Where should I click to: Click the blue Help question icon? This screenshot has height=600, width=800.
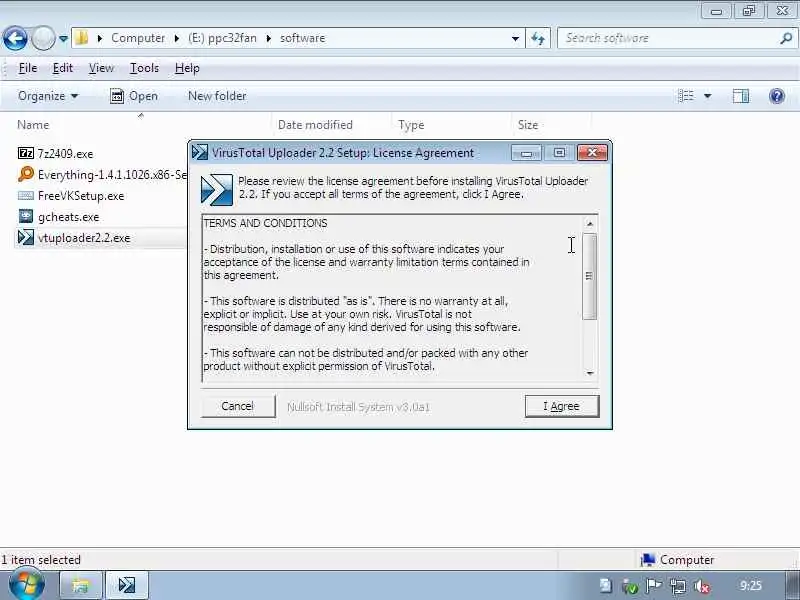777,96
